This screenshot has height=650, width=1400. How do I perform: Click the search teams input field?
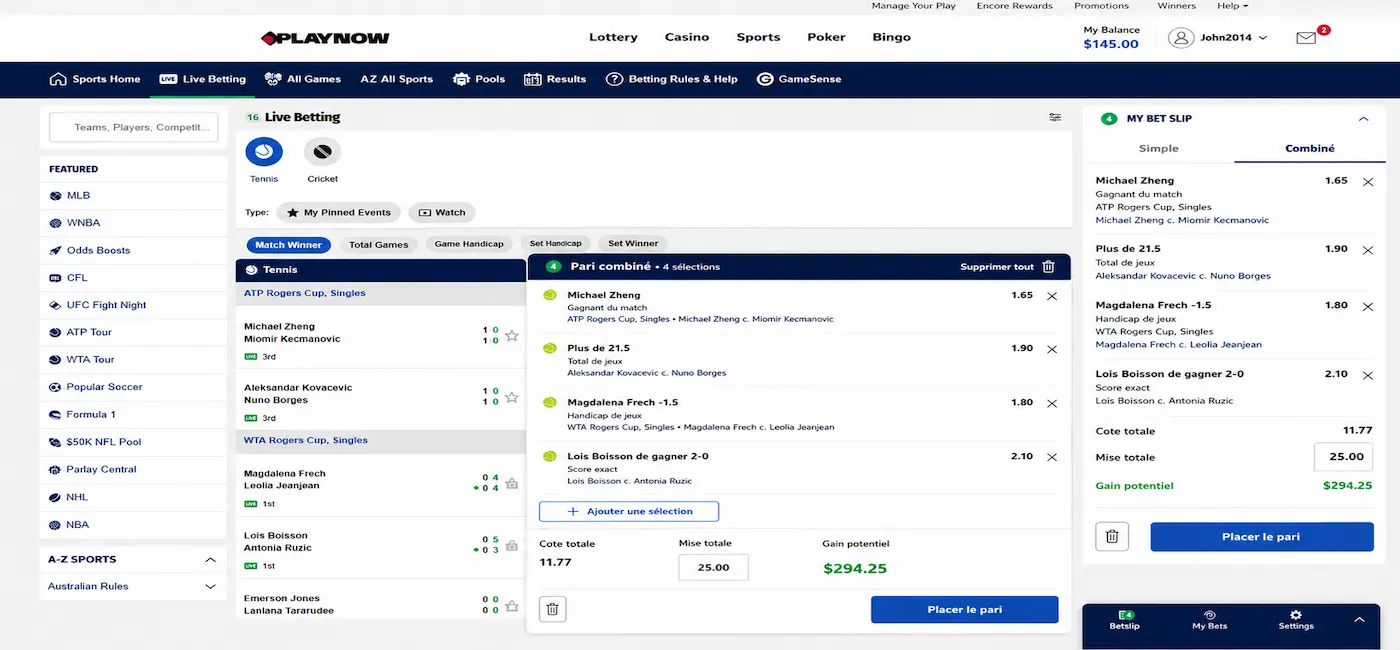[x=134, y=127]
